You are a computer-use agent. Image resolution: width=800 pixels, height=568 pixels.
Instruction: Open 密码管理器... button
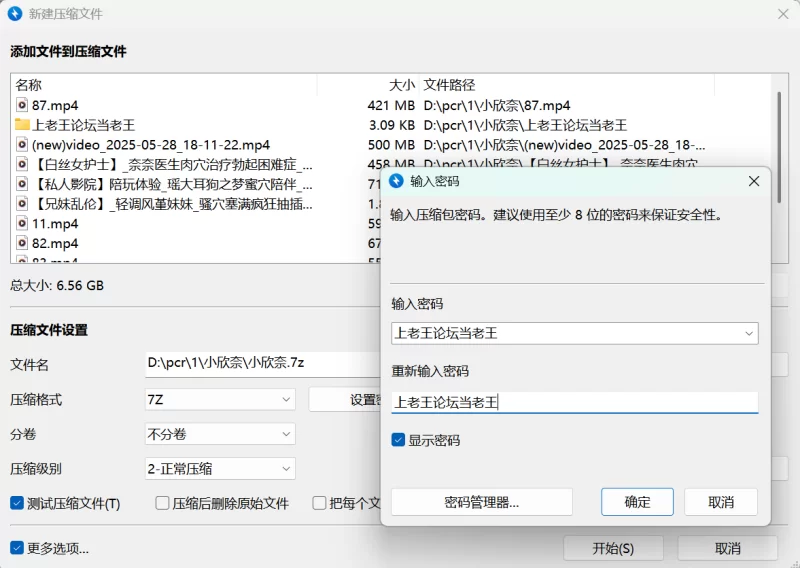point(481,502)
